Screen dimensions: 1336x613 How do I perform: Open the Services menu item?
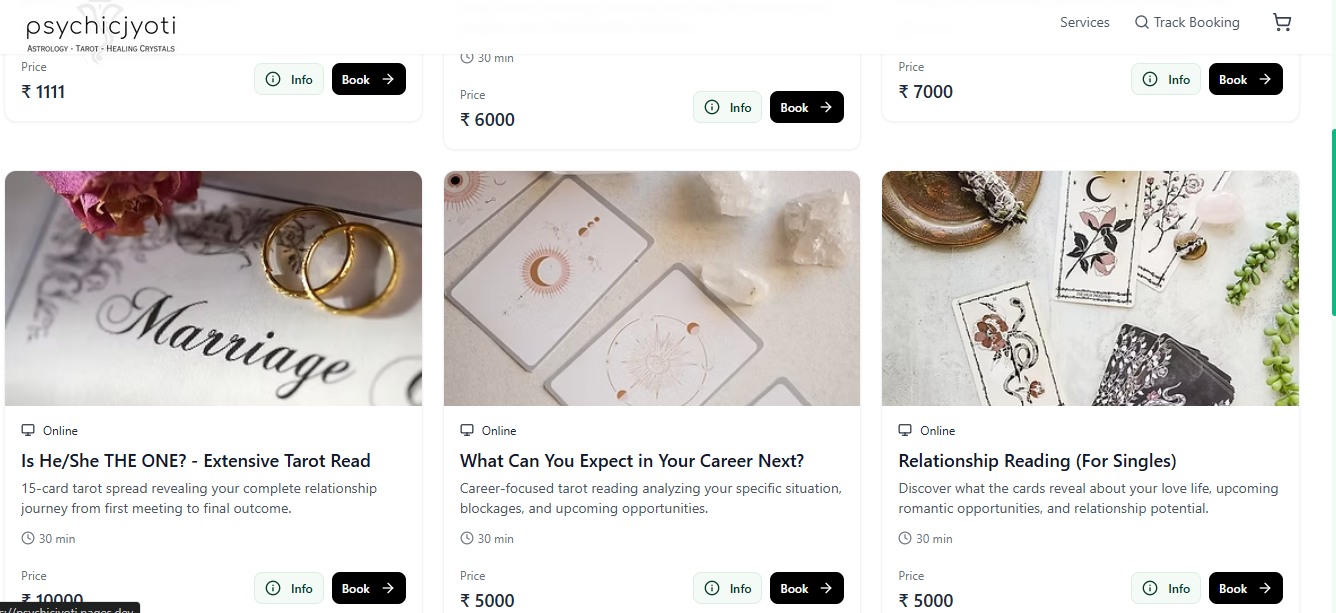pyautogui.click(x=1084, y=23)
